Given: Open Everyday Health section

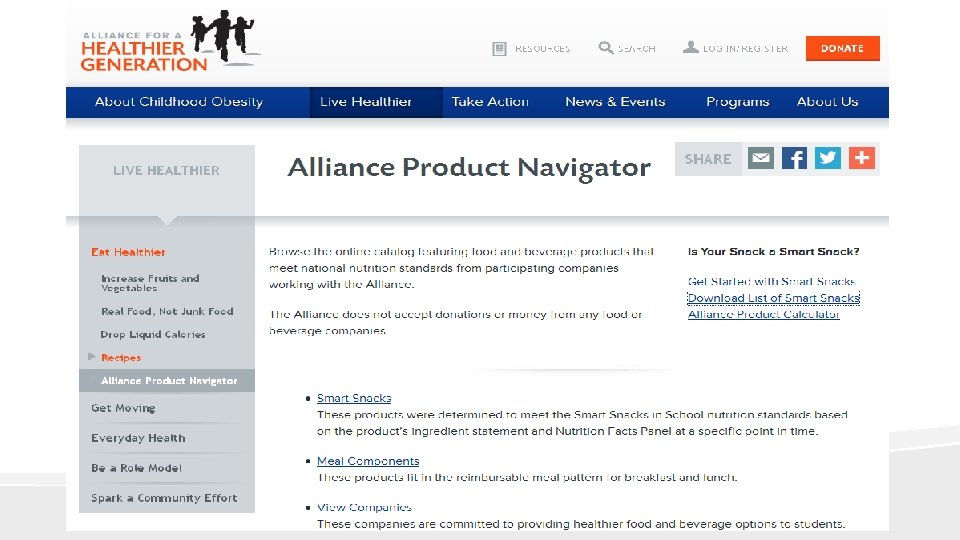Looking at the screenshot, I should (x=138, y=438).
